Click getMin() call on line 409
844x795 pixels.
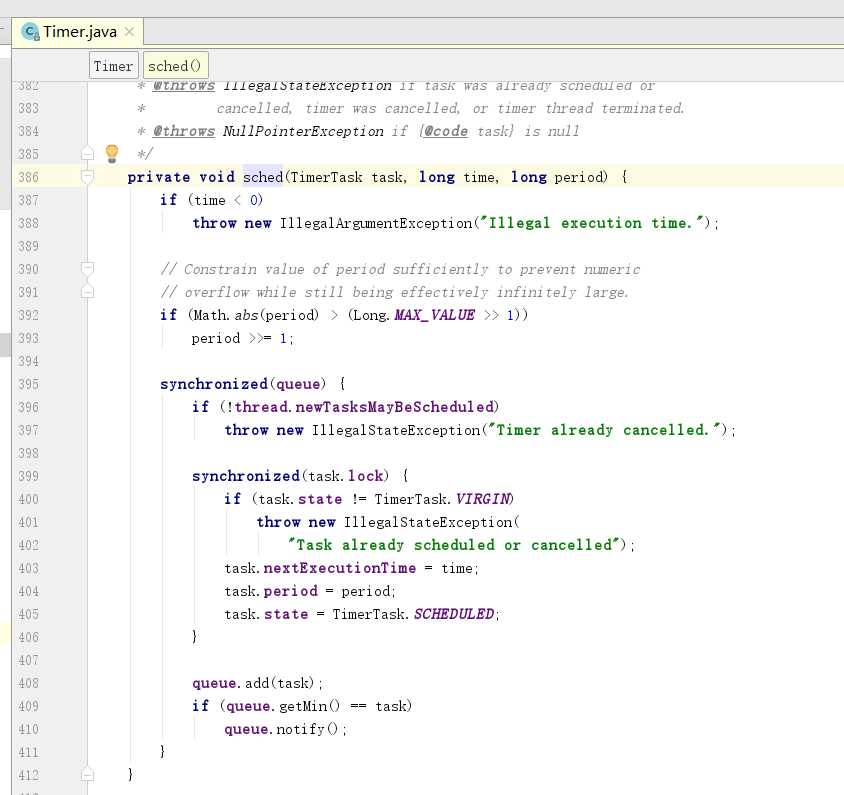click(310, 706)
